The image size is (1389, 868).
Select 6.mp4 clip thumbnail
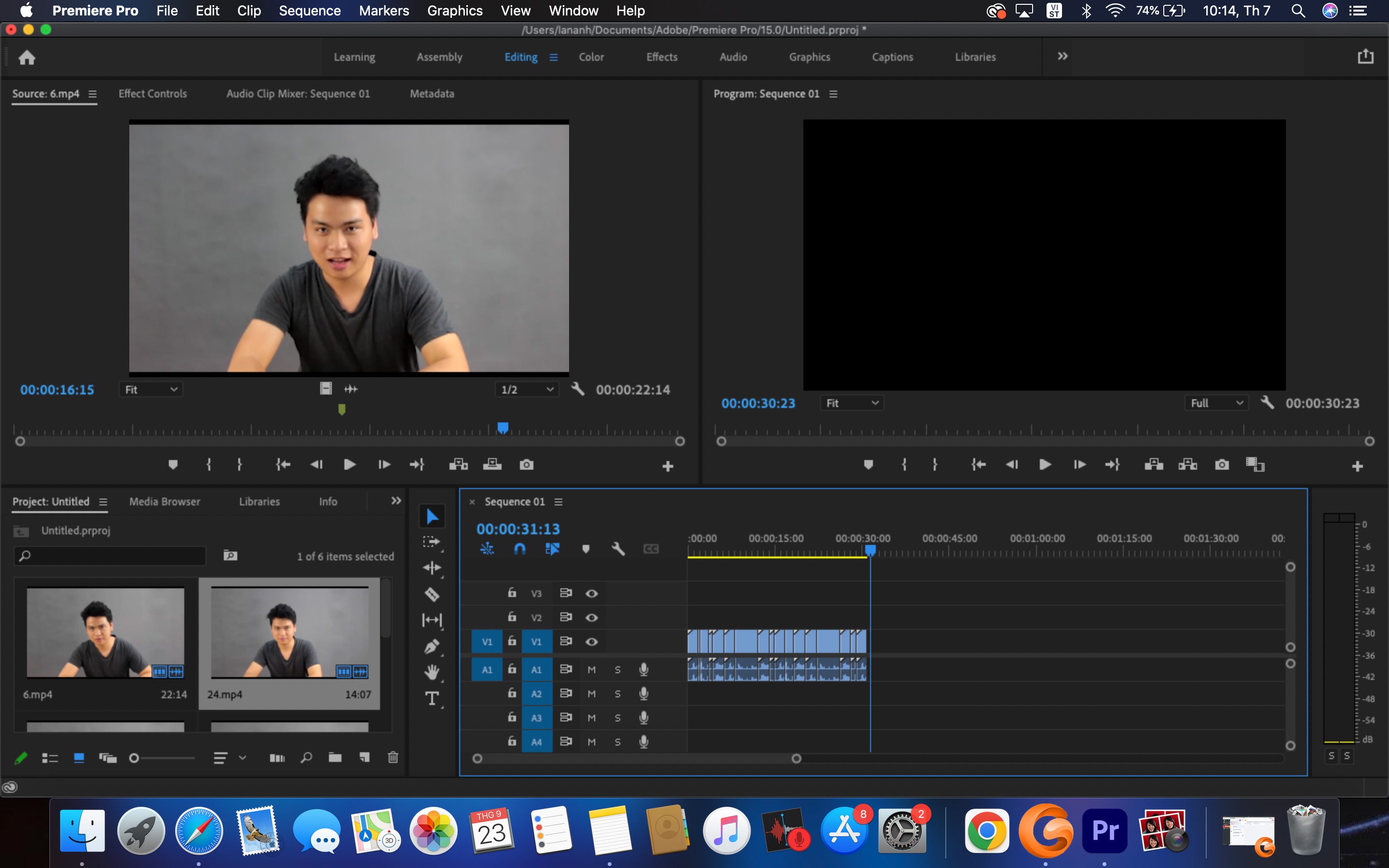[x=106, y=632]
